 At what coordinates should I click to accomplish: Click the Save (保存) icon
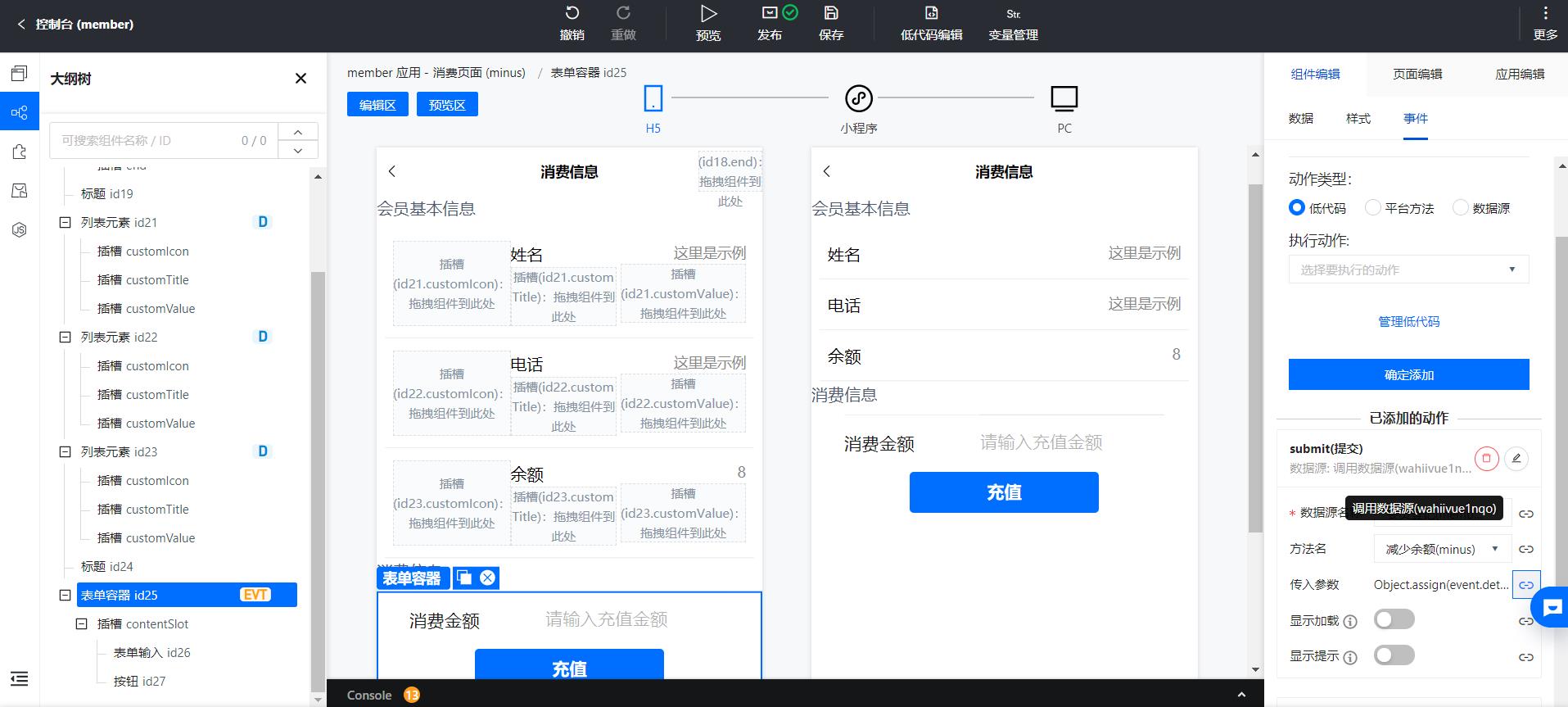pos(830,13)
